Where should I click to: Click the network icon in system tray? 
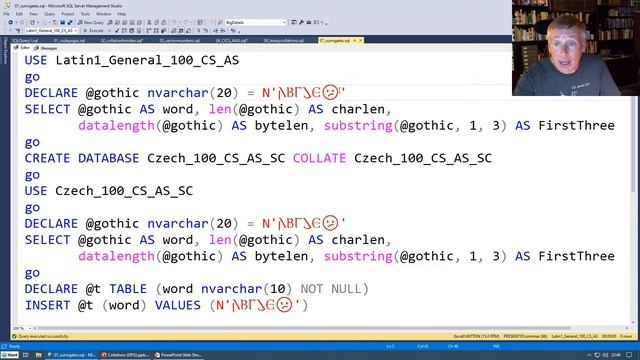click(597, 355)
